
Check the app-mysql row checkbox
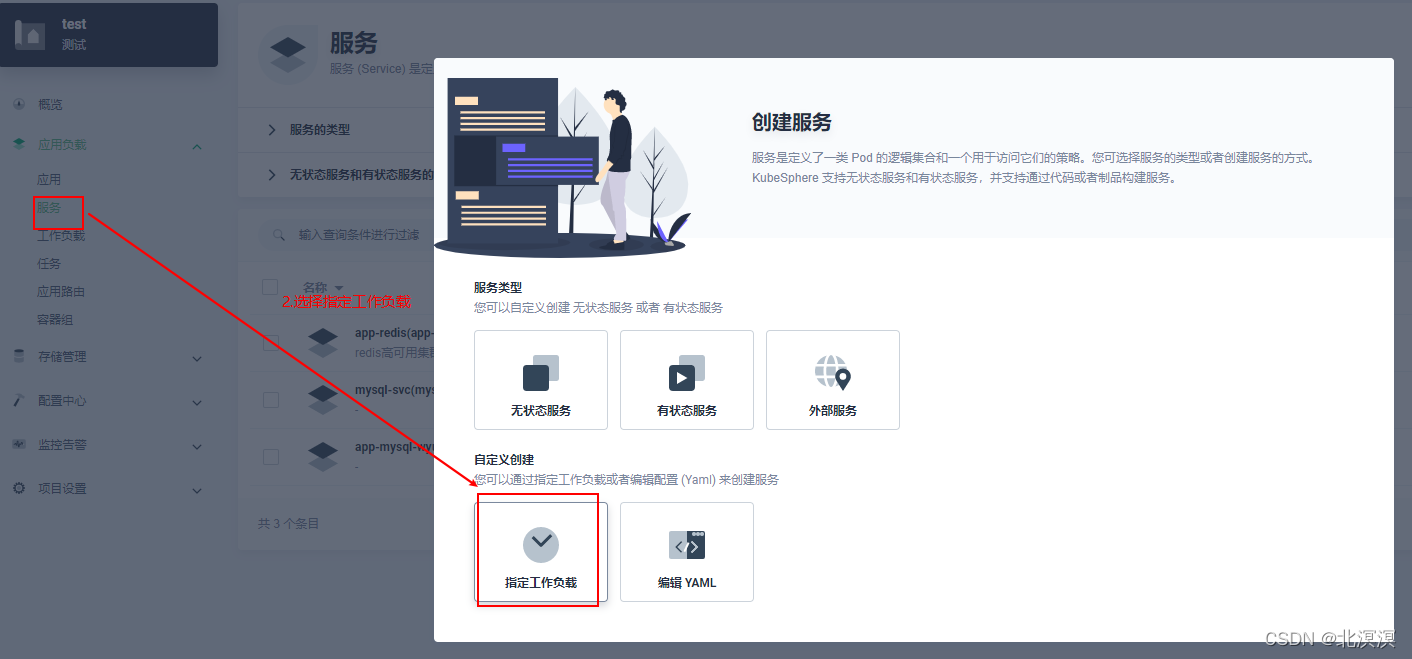point(270,457)
